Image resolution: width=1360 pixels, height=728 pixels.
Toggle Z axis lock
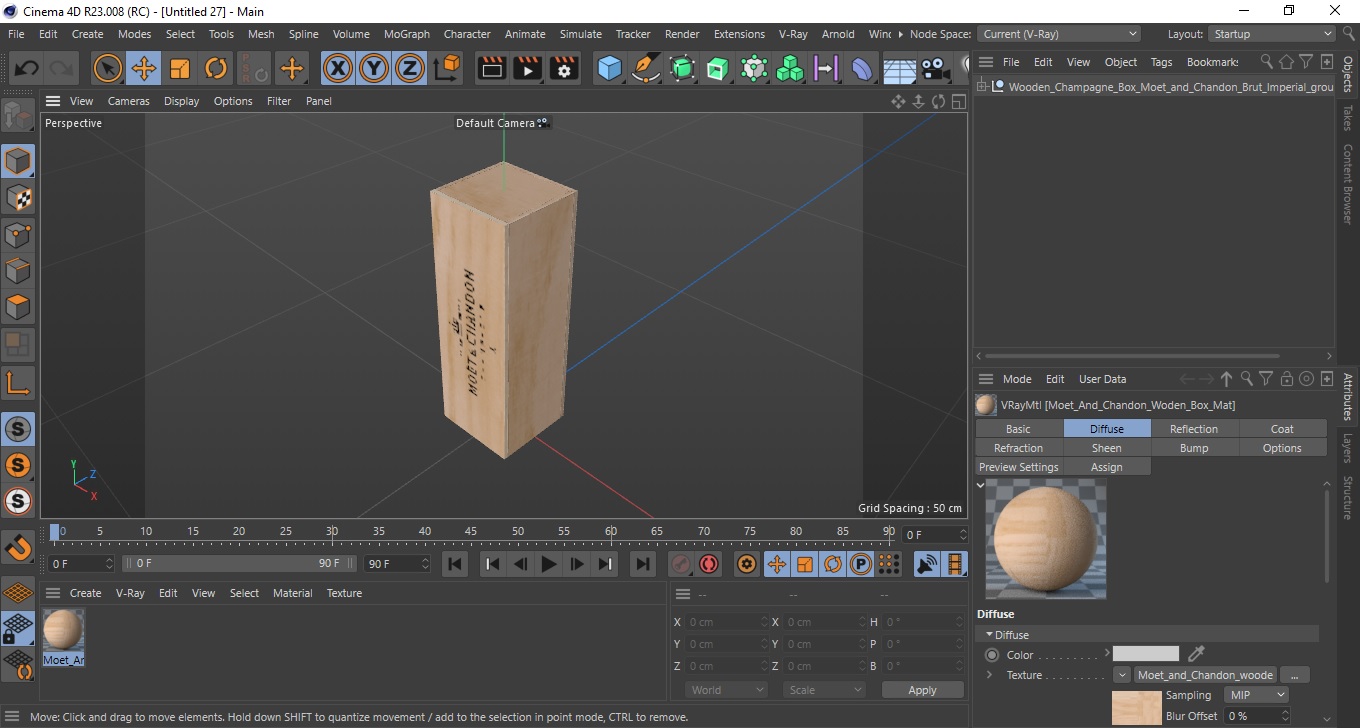(x=410, y=69)
